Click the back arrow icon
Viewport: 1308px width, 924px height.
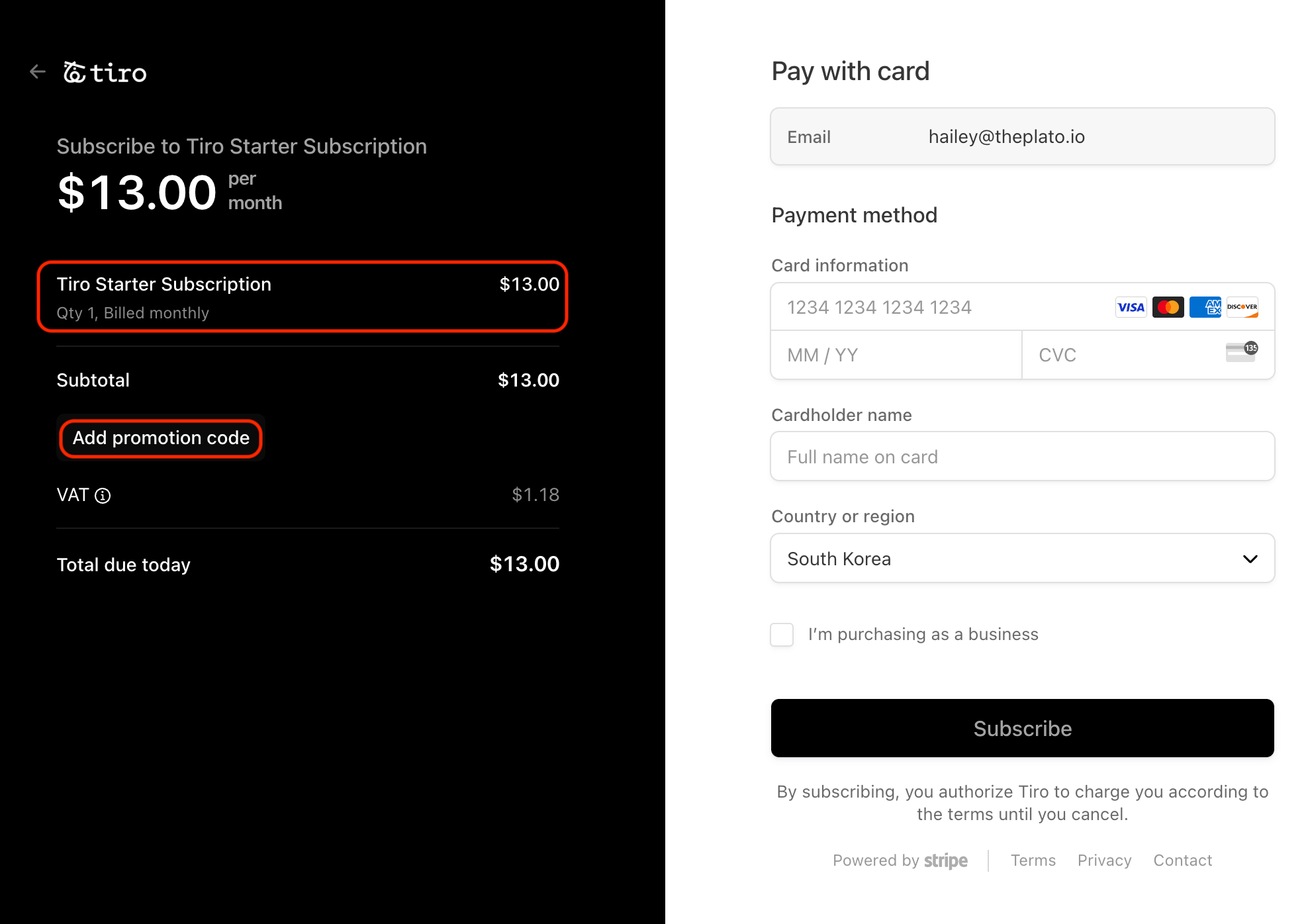(38, 71)
